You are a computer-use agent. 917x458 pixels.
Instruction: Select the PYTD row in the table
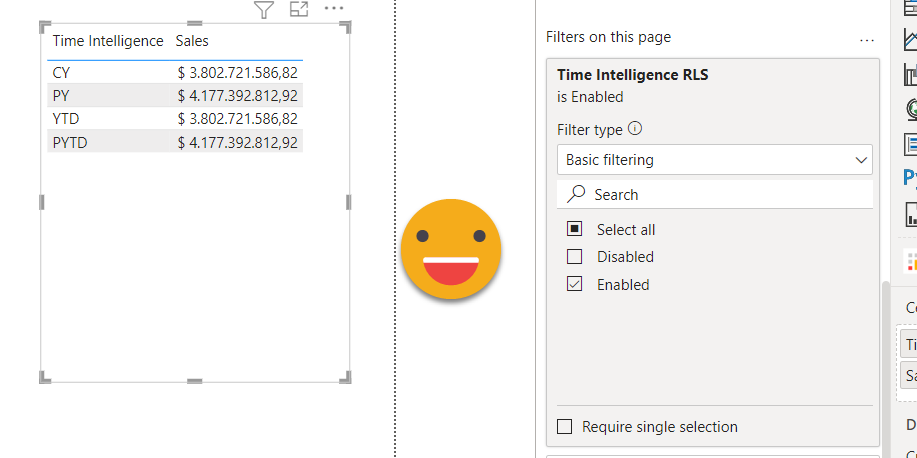pyautogui.click(x=70, y=143)
